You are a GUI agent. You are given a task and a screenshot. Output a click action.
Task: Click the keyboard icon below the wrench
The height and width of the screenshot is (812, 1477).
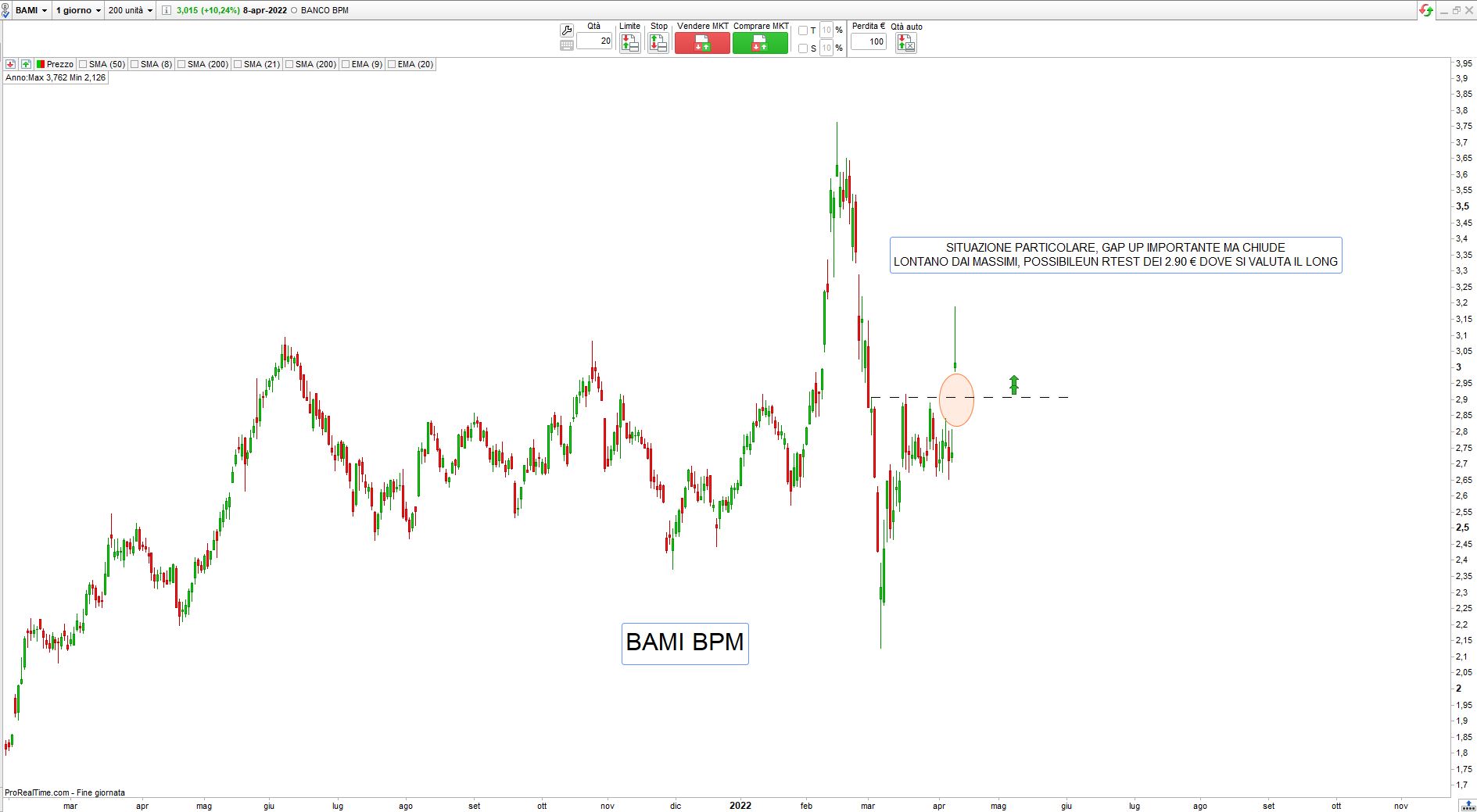pos(567,45)
